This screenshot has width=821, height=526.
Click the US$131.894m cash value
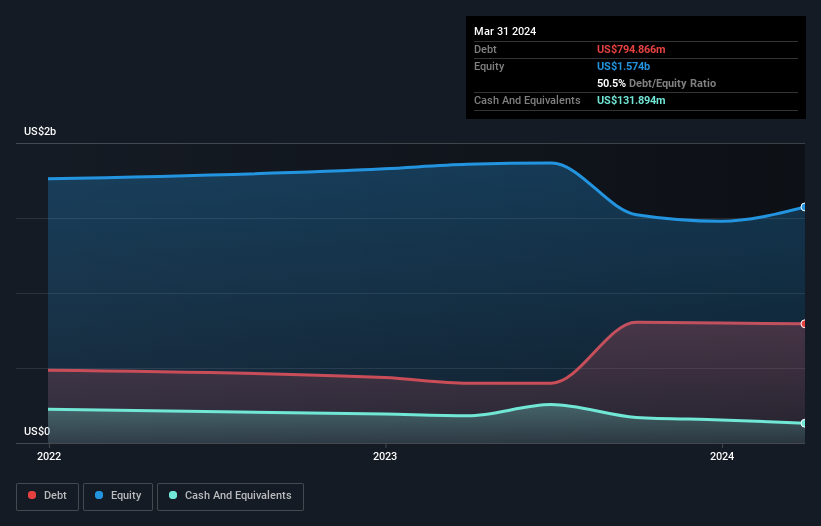(631, 100)
